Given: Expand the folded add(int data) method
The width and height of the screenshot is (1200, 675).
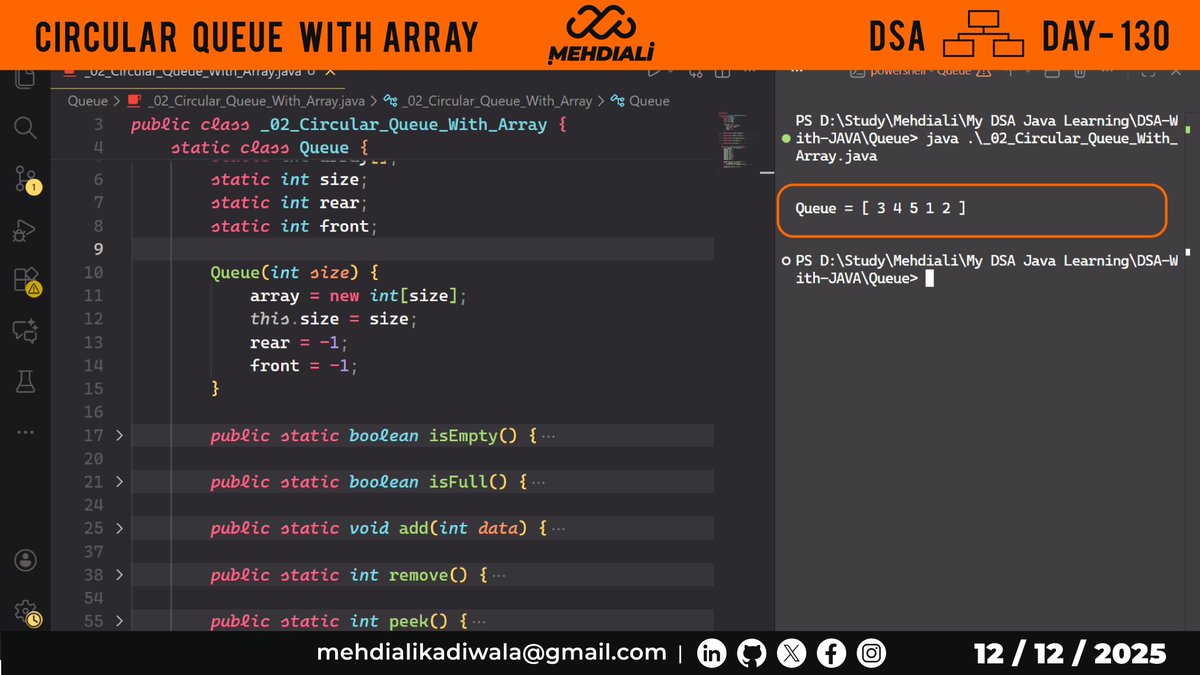Looking at the screenshot, I should click(x=119, y=528).
